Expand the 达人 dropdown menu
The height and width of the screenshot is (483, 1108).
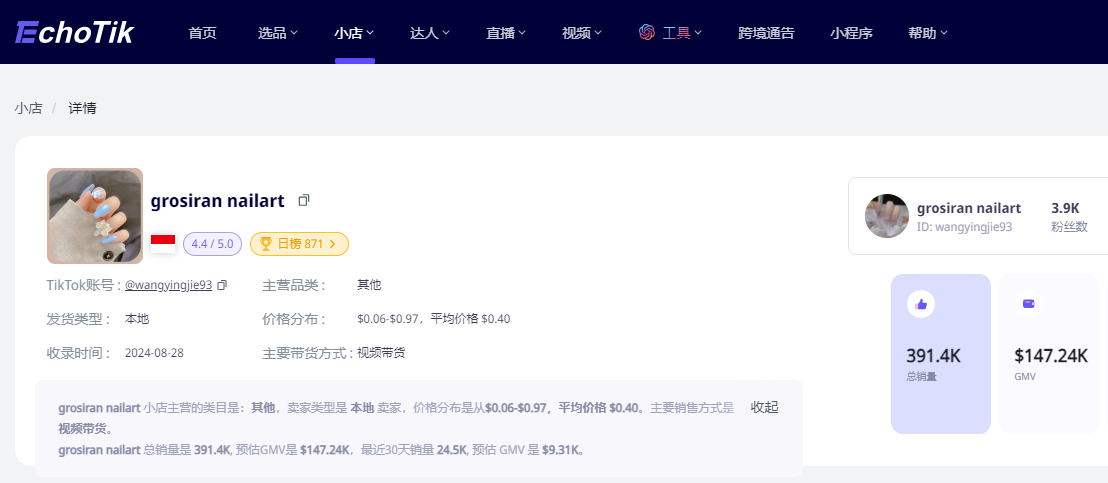430,33
